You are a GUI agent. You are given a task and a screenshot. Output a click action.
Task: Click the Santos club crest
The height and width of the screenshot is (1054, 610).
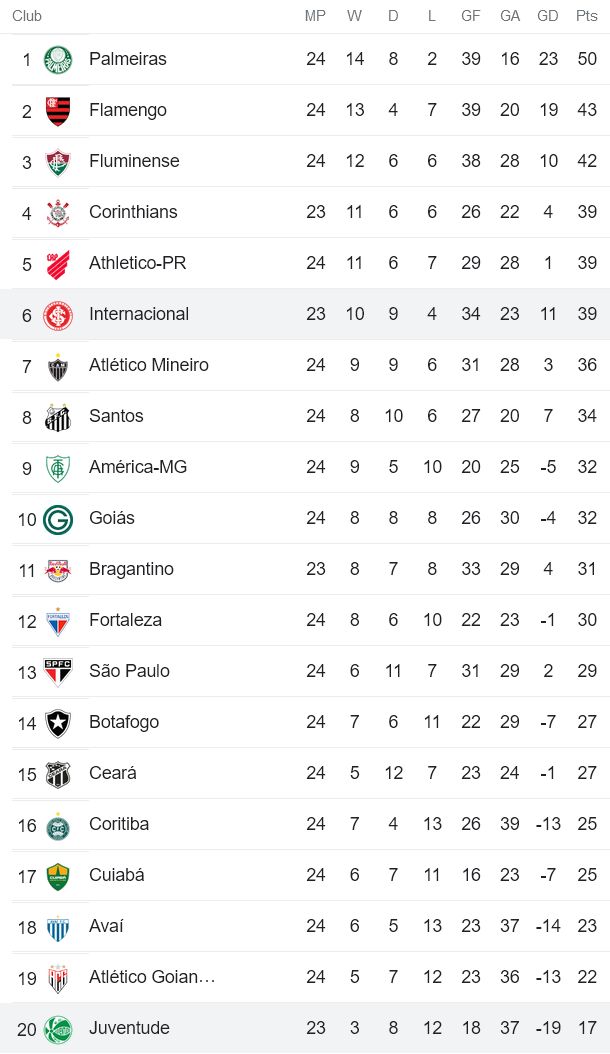pos(58,417)
